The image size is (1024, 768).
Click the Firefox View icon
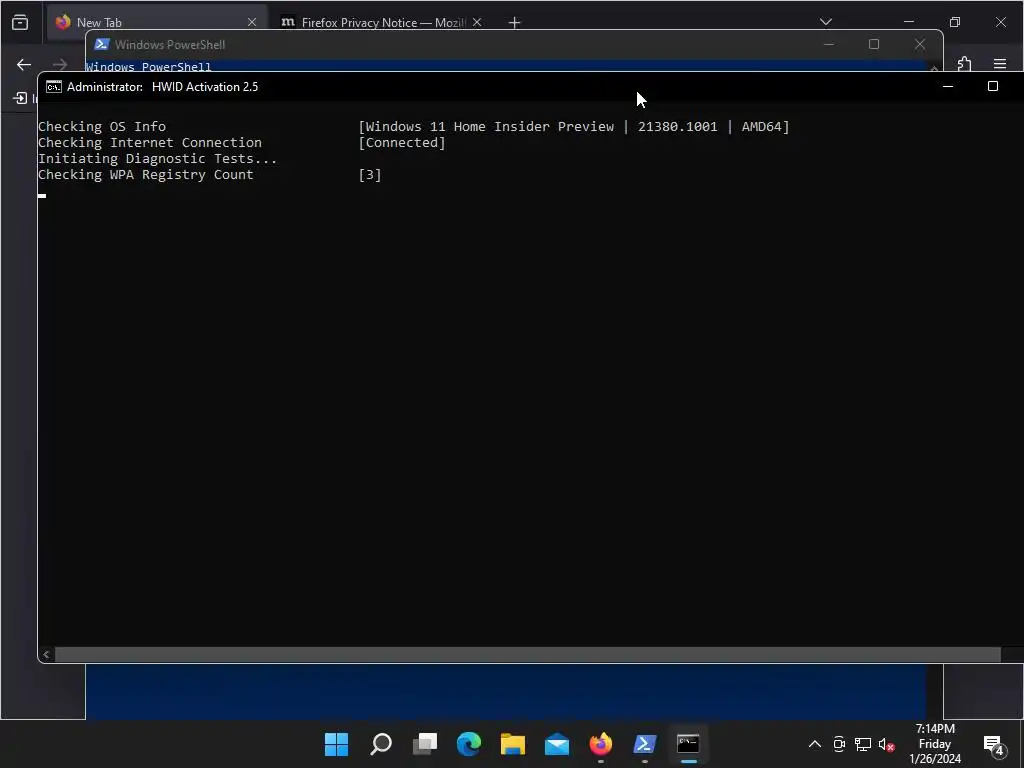[x=20, y=22]
